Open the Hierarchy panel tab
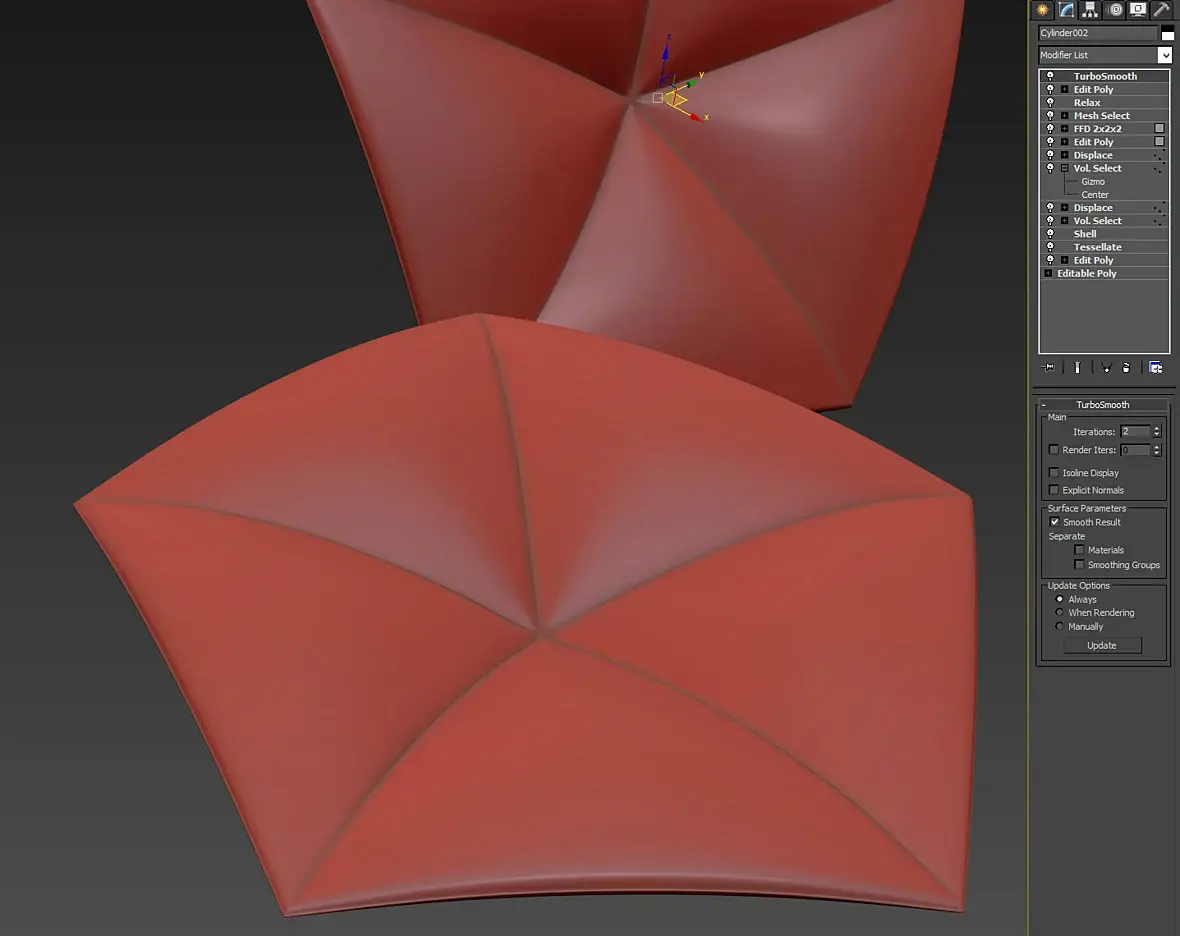The image size is (1180, 936). click(x=1090, y=9)
